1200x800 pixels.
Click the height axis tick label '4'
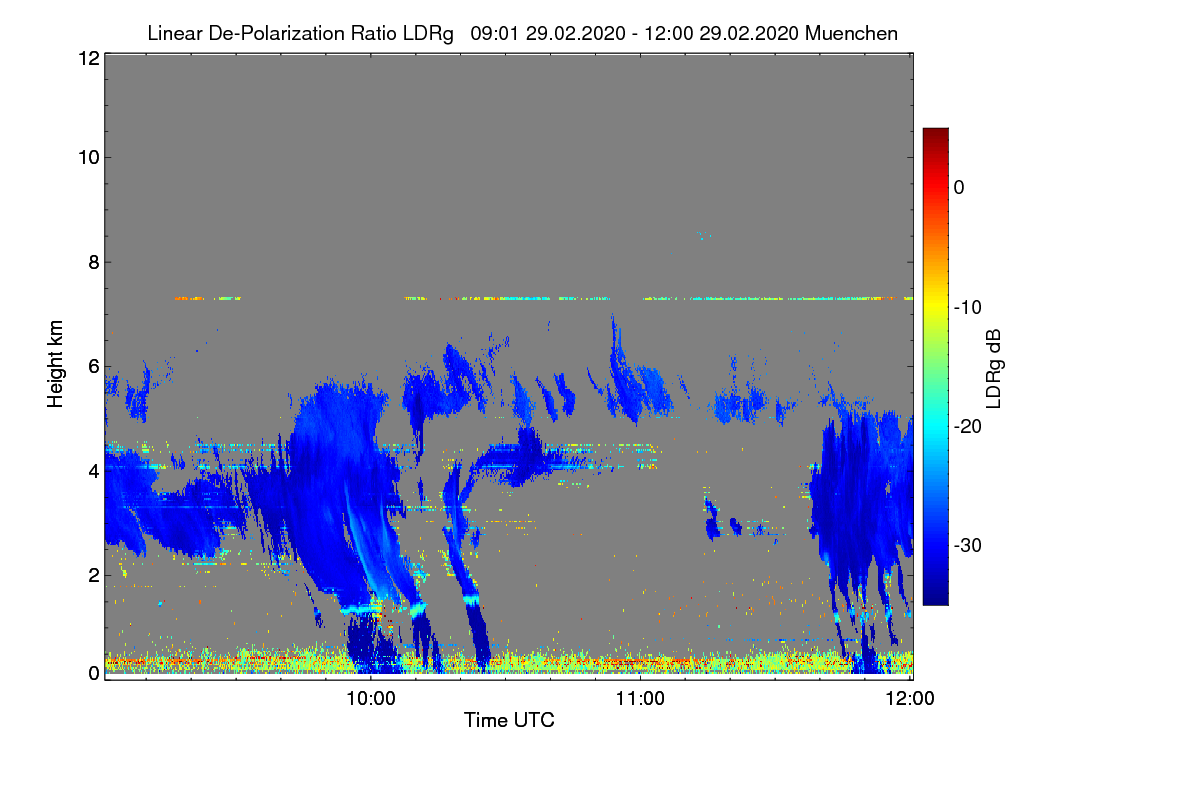pyautogui.click(x=93, y=470)
